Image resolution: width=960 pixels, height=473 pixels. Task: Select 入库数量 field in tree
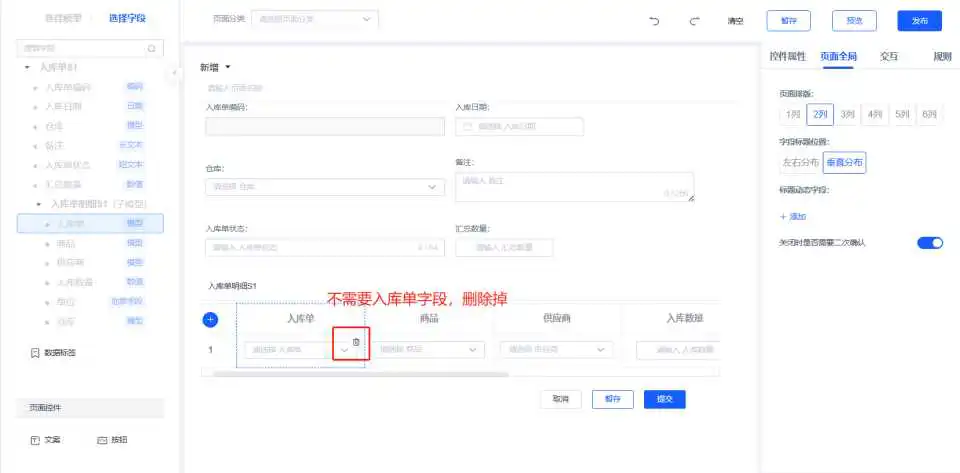click(x=90, y=282)
